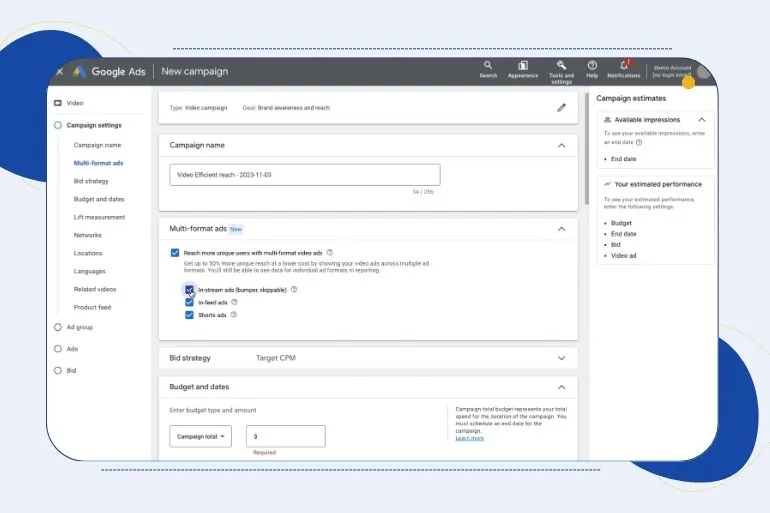The height and width of the screenshot is (513, 770).
Task: Collapse Available impressions panel
Action: pos(702,120)
